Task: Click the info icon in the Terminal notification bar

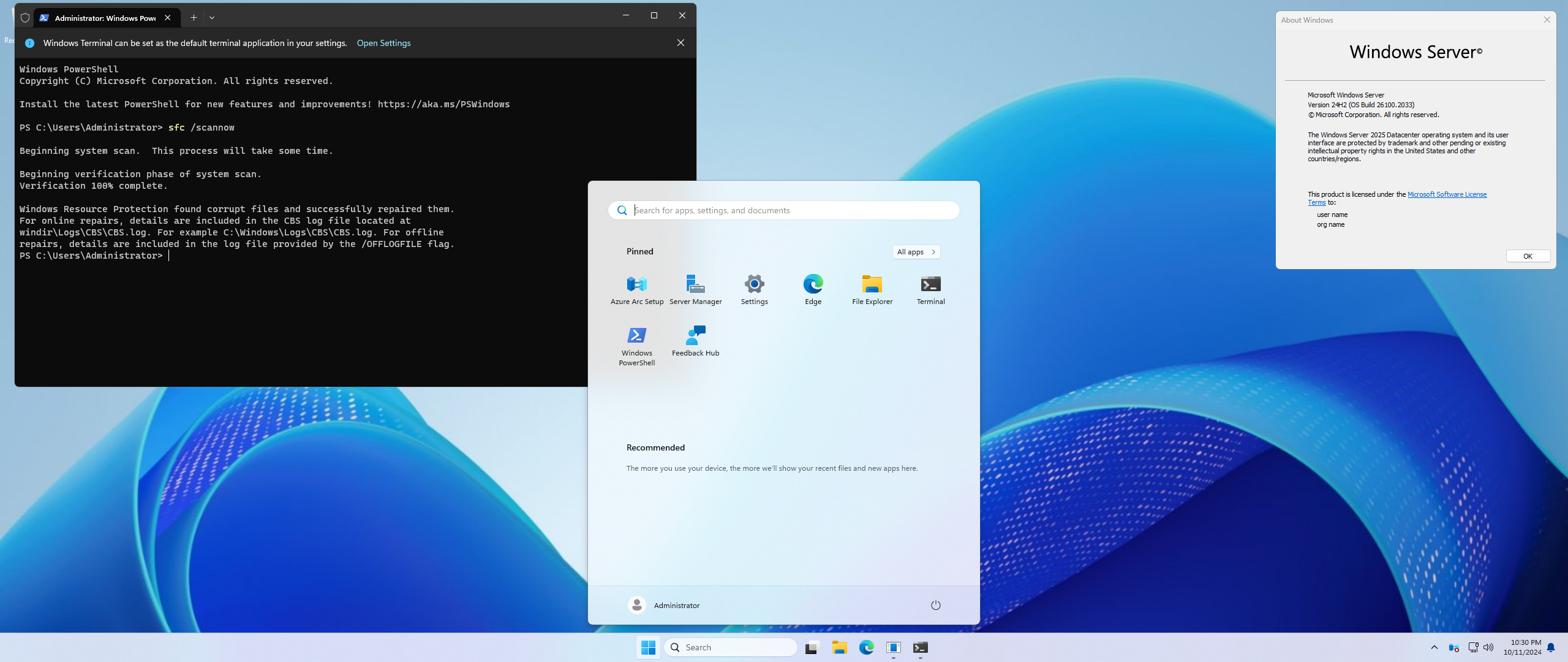Action: pyautogui.click(x=29, y=43)
